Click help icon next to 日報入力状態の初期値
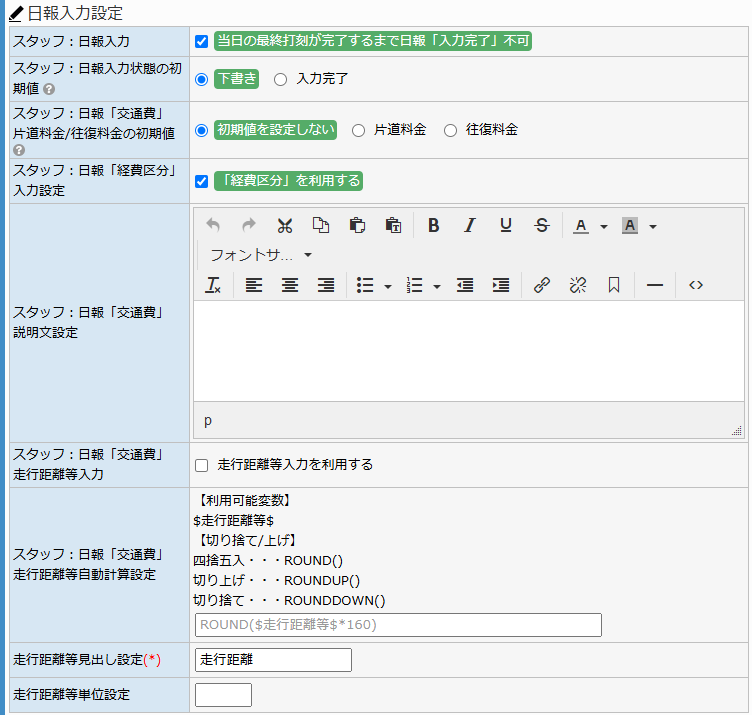 click(x=49, y=89)
